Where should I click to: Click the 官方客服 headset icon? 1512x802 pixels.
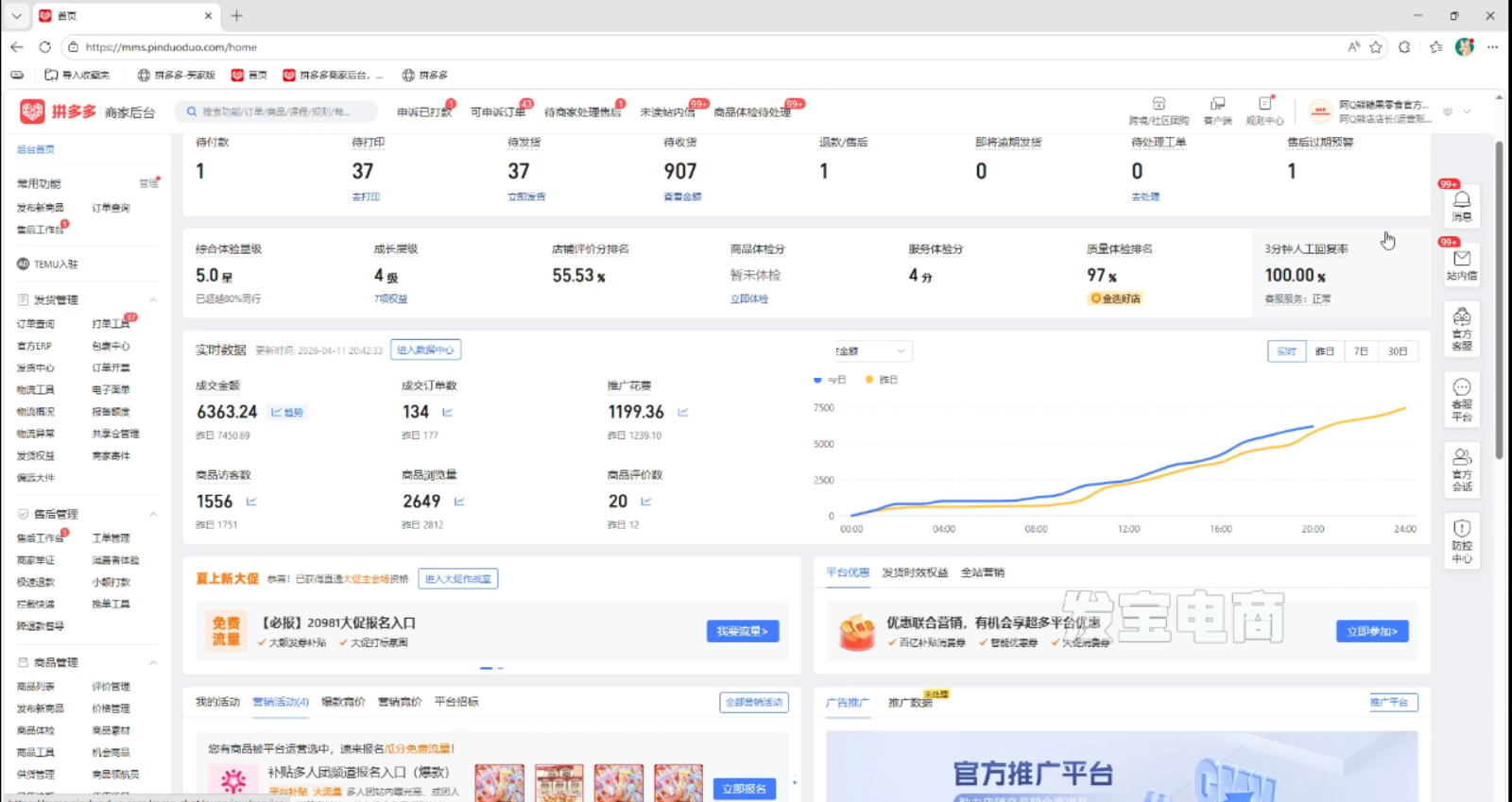1461,328
